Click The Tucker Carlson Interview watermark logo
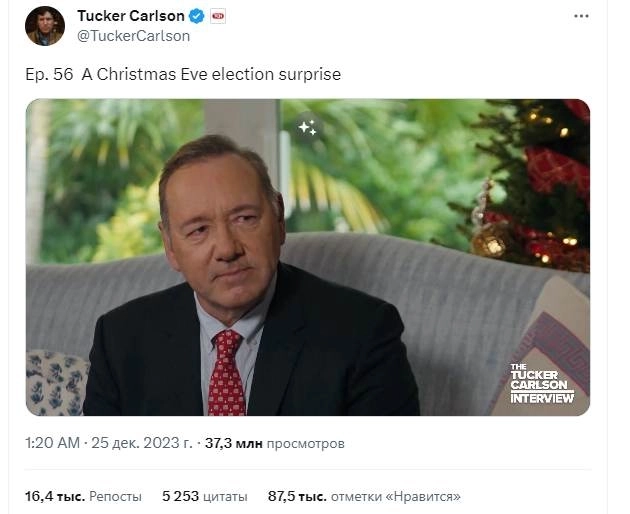 (542, 384)
